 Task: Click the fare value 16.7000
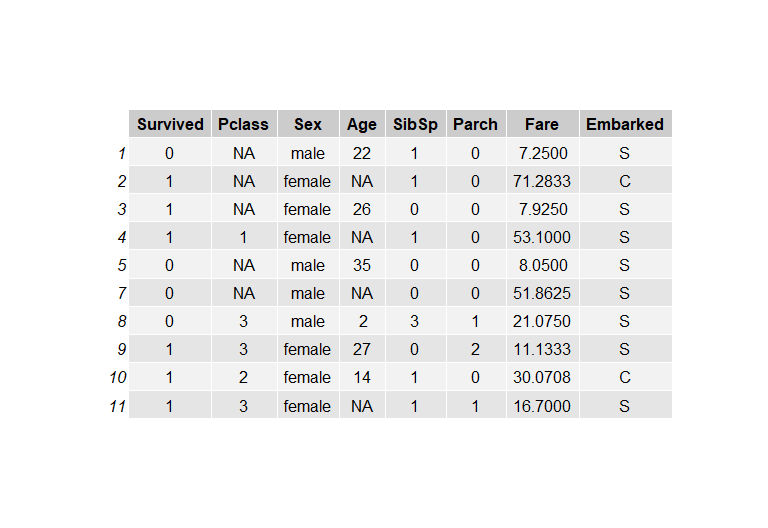click(x=542, y=406)
